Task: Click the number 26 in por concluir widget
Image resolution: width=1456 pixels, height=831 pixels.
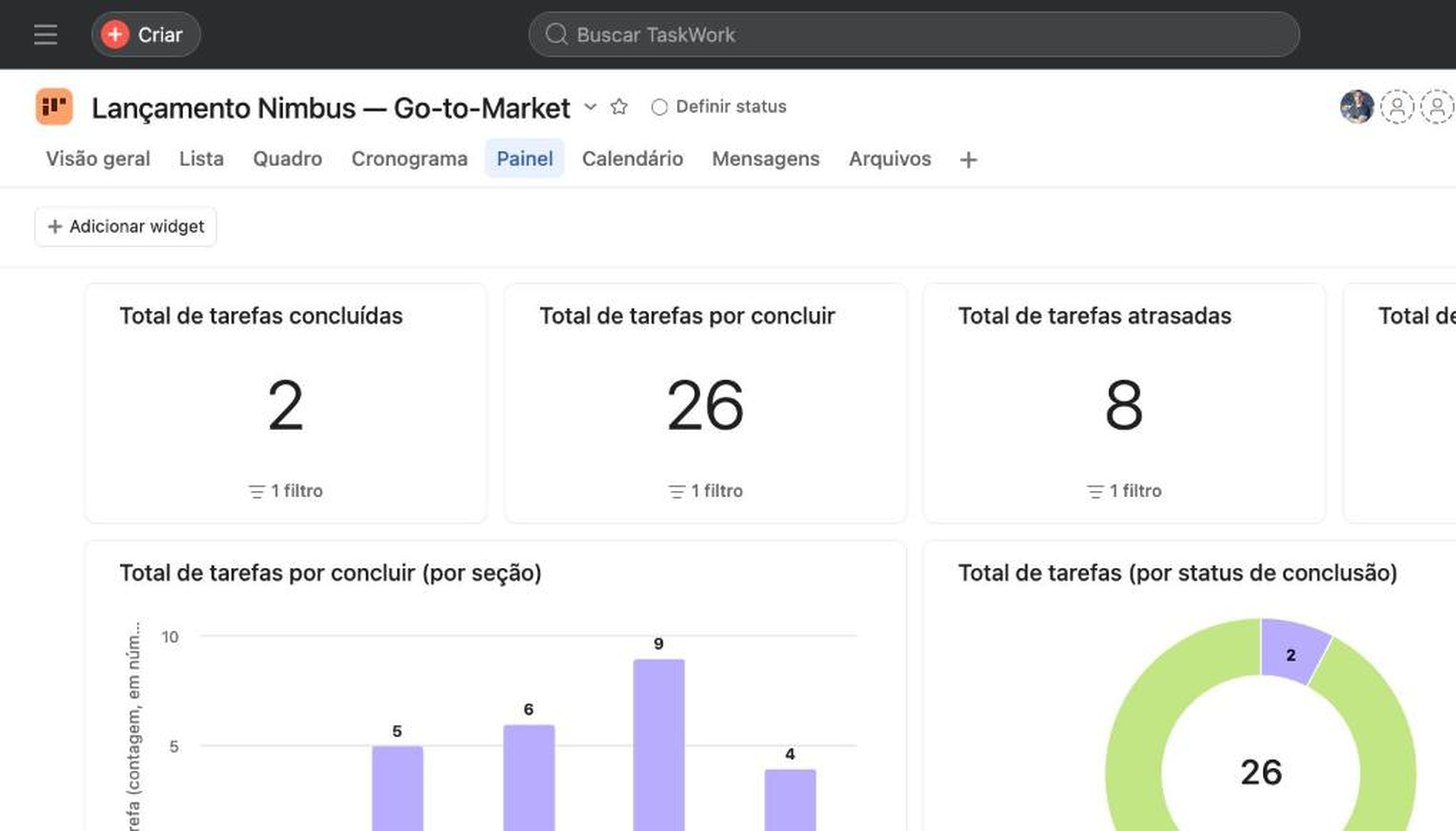Action: pyautogui.click(x=705, y=406)
